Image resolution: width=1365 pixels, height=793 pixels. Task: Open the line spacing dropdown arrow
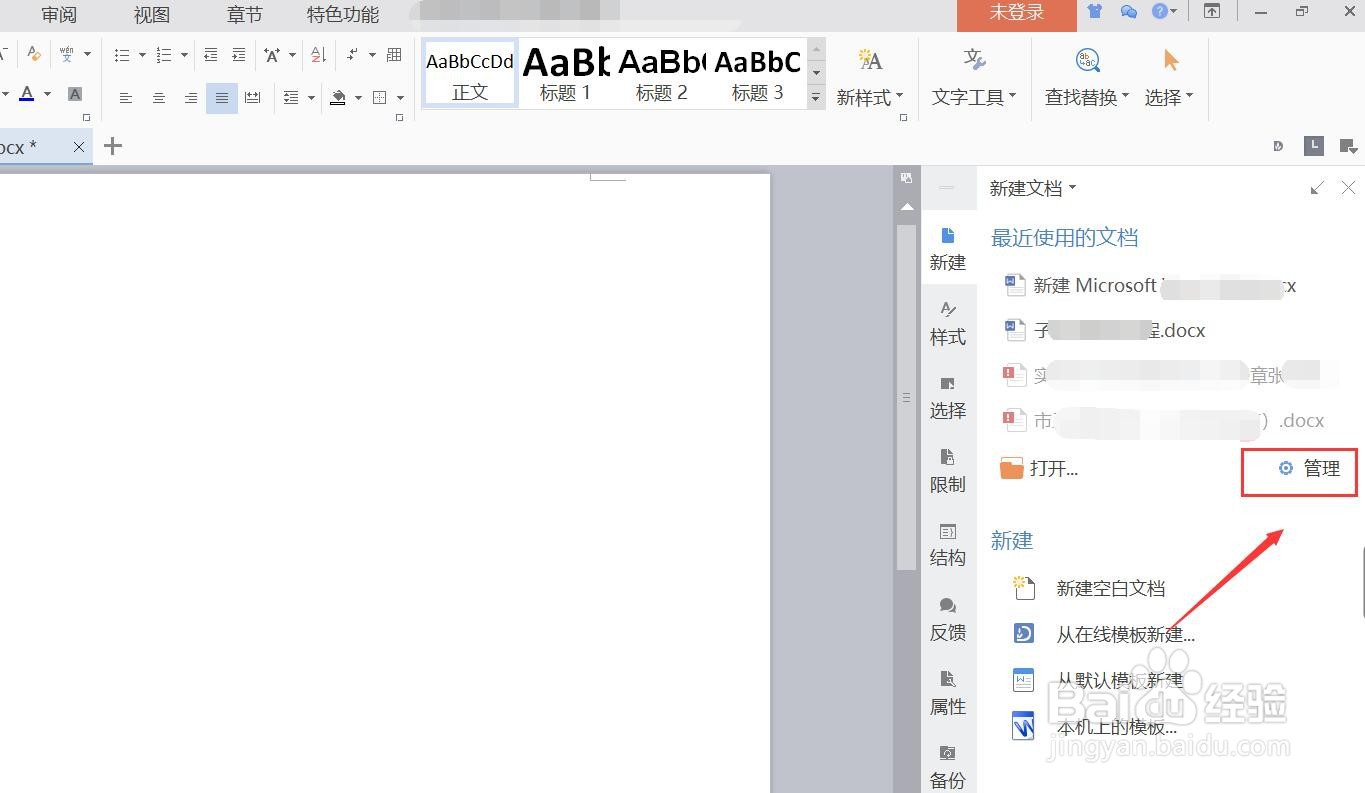(x=311, y=98)
